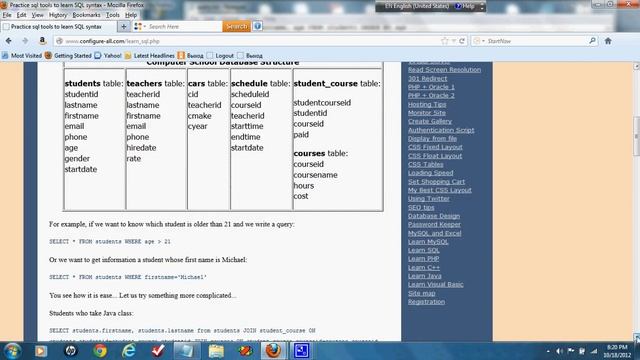Open the bookmark star dropdown arrow
The width and height of the screenshot is (640, 360).
(453, 41)
